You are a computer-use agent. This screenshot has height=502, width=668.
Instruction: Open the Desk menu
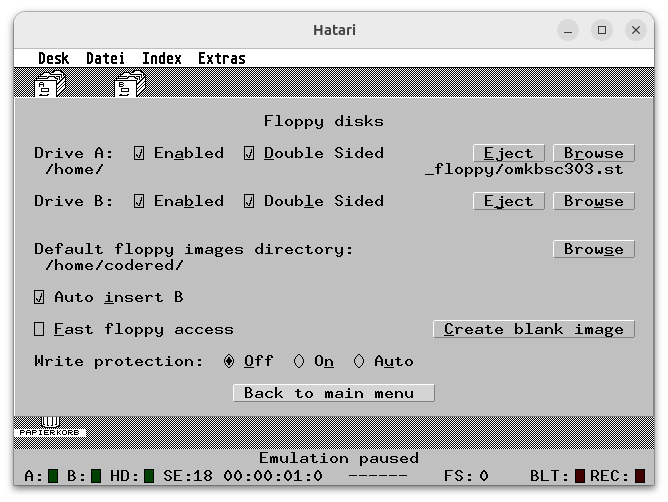coord(54,58)
